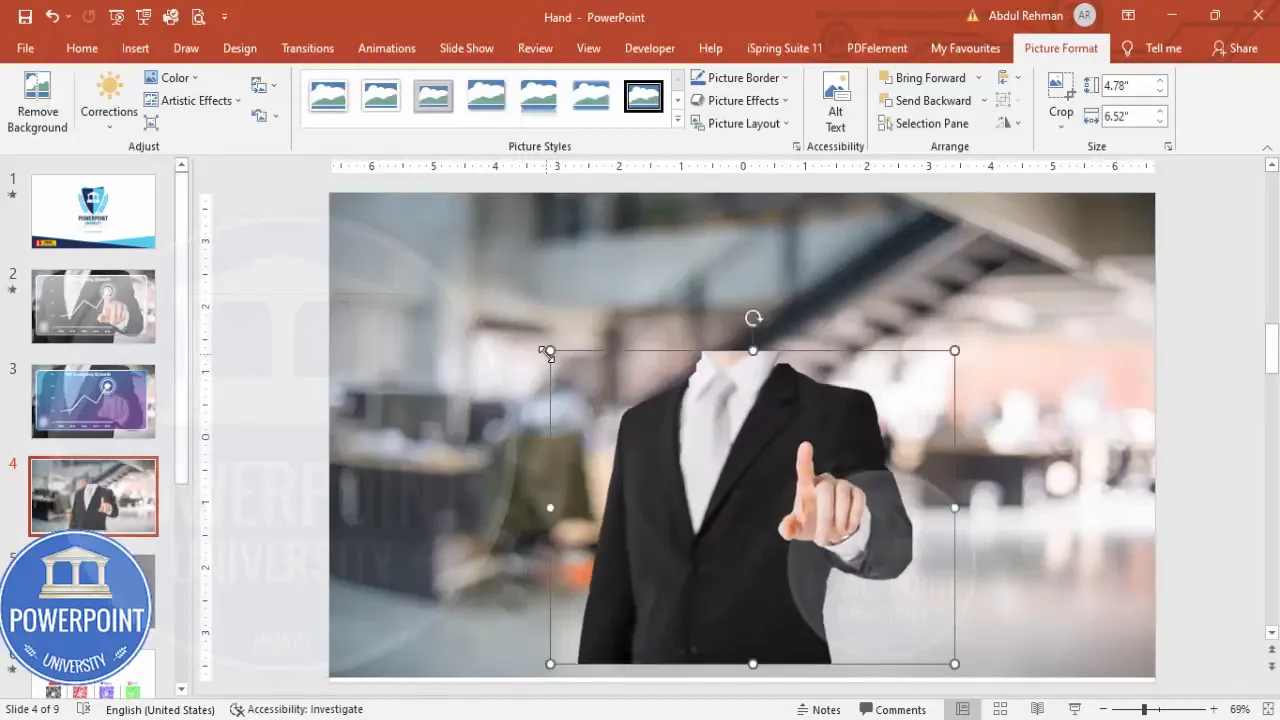Open the File tab
The height and width of the screenshot is (720, 1280).
[x=25, y=48]
